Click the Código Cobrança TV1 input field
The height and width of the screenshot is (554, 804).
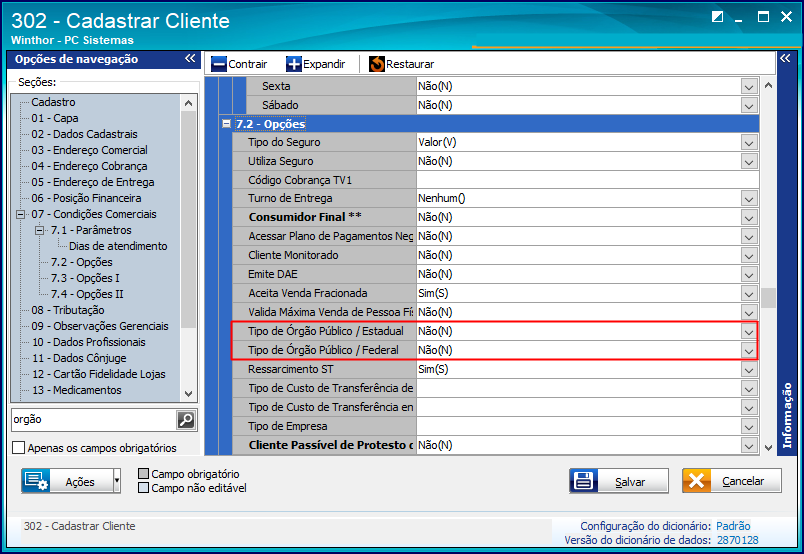coord(588,180)
